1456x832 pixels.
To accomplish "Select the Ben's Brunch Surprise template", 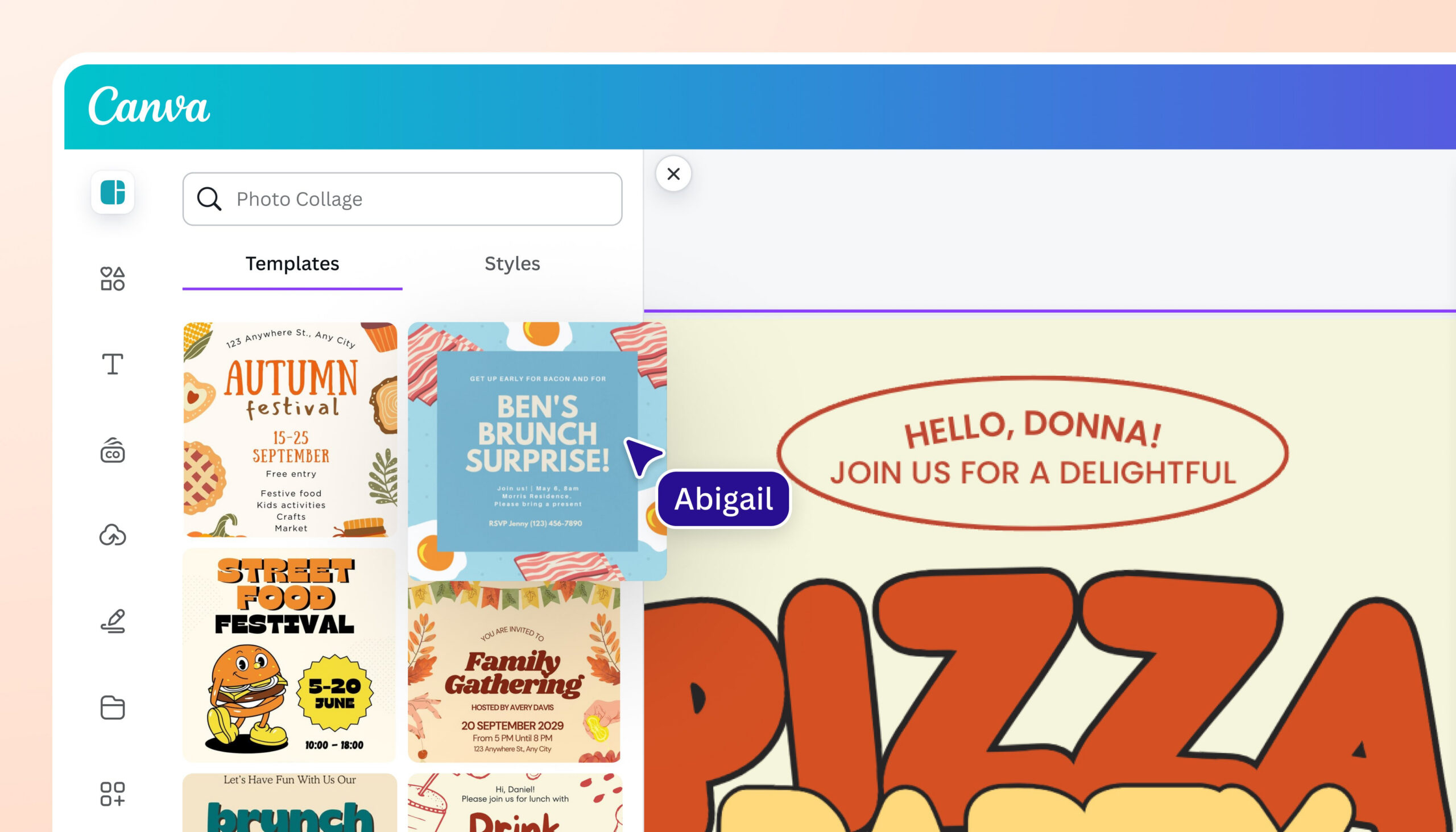I will tap(536, 452).
